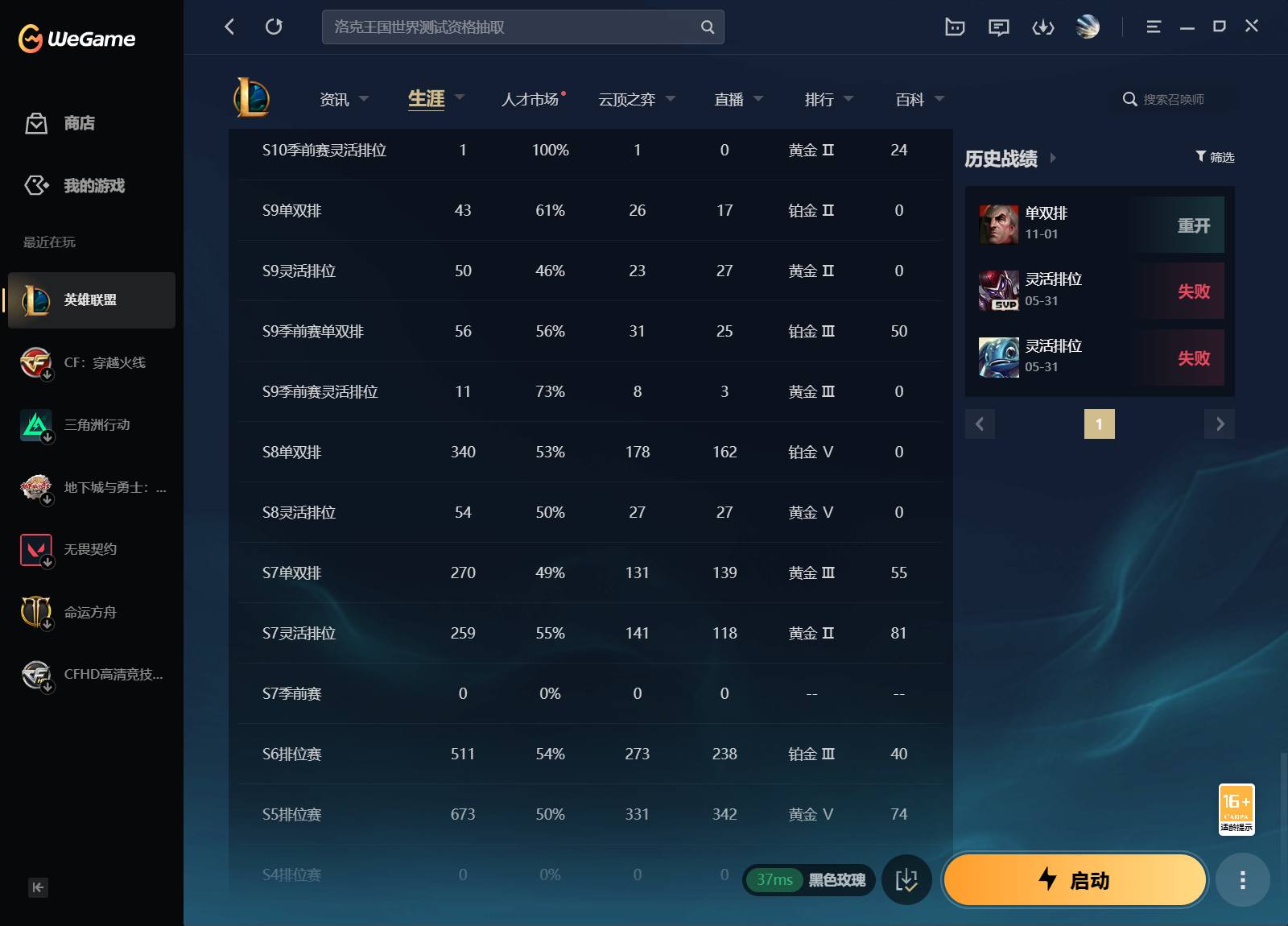The image size is (1288, 926).
Task: Collapse the left sidebar
Action: coord(38,887)
